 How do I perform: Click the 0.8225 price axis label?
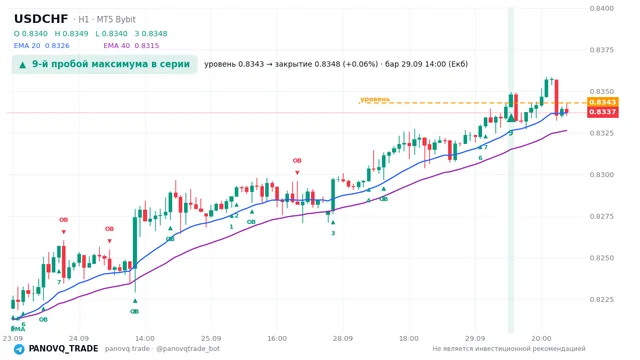pos(602,300)
